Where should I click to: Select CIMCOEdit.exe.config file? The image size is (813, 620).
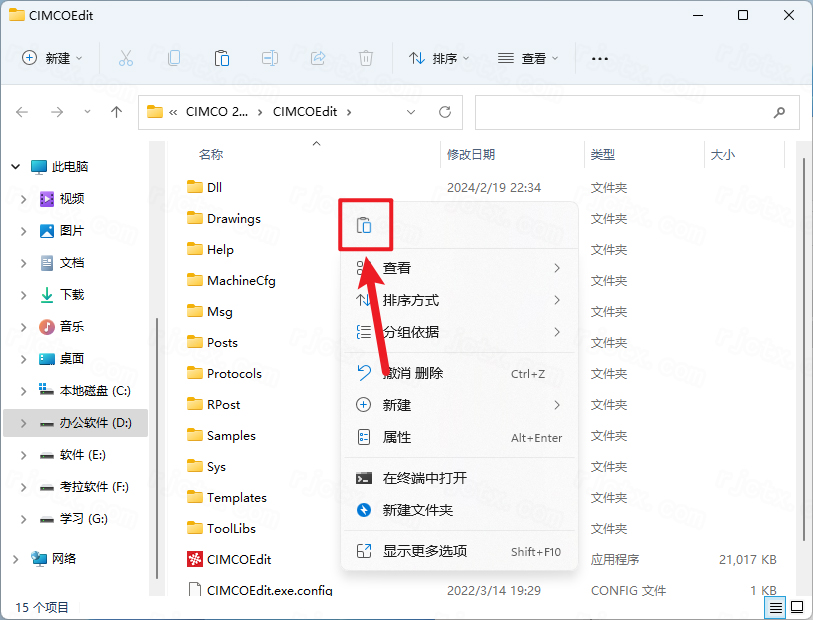[260, 590]
